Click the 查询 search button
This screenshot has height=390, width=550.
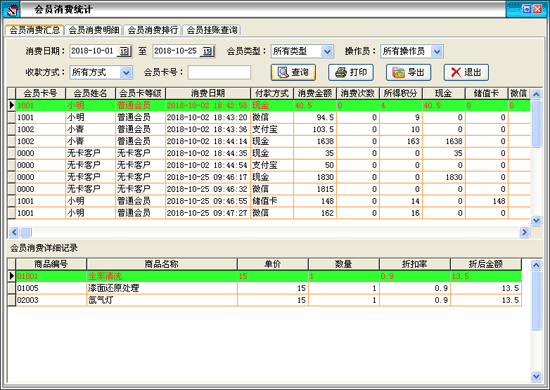click(x=293, y=72)
